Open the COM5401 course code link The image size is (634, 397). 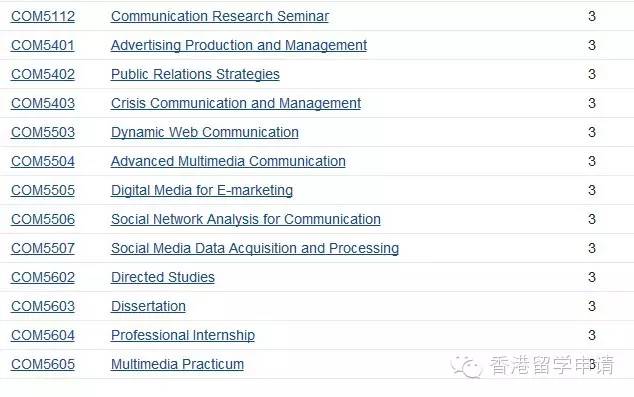43,46
